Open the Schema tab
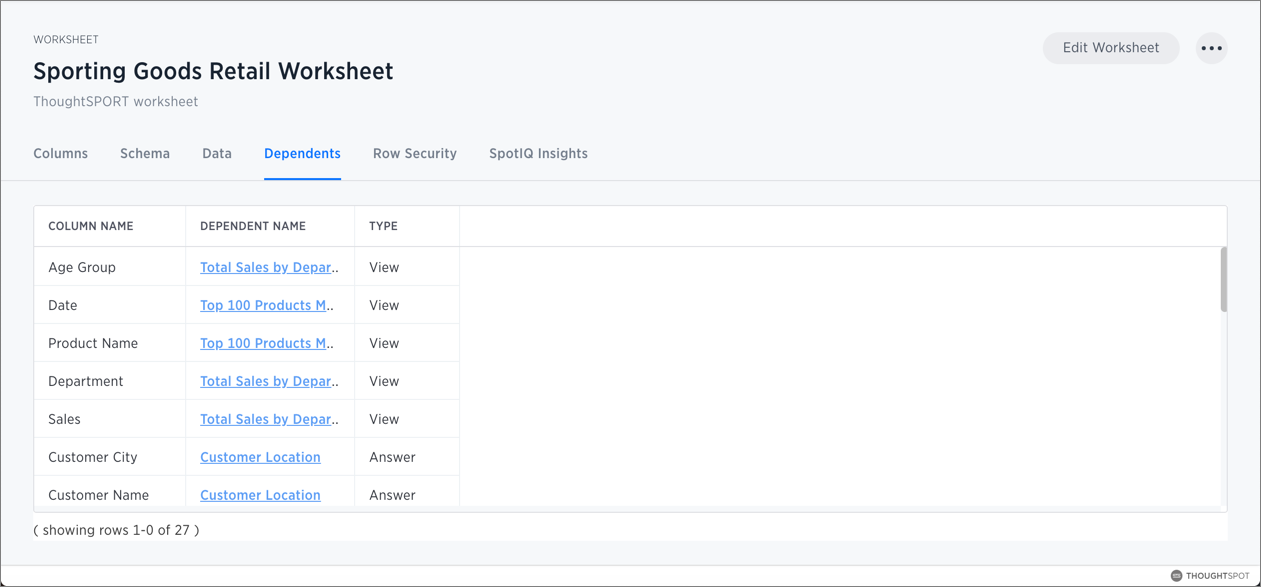 (x=145, y=154)
